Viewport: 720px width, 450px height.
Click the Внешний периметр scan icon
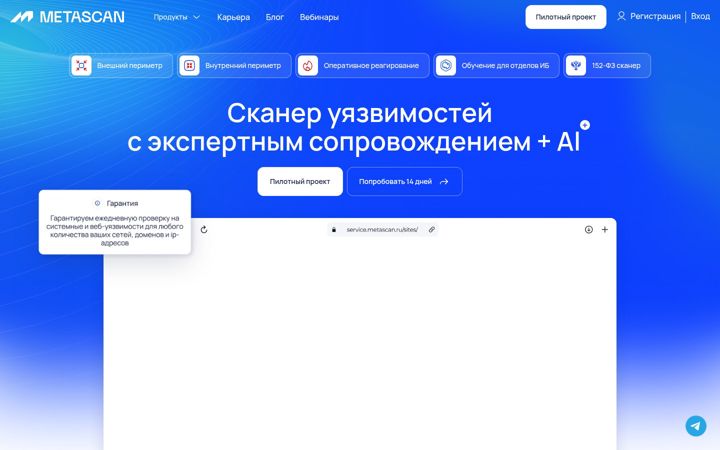coord(81,65)
